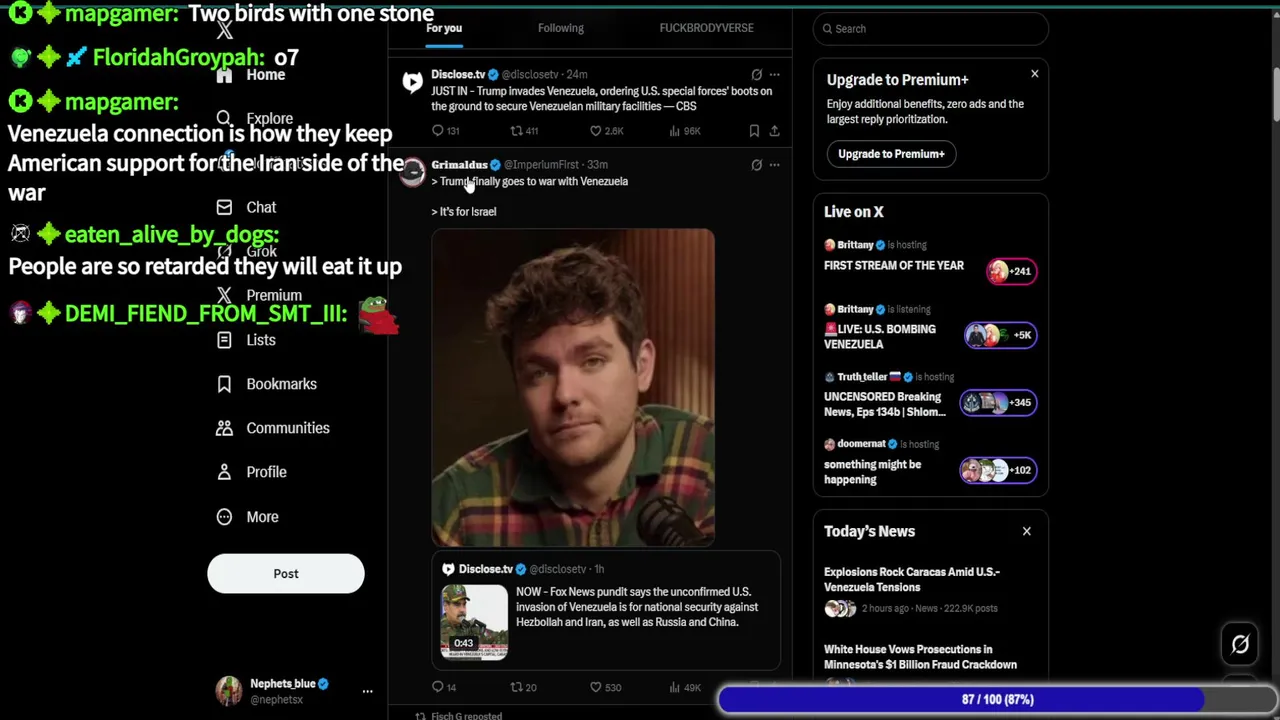
Task: Open Communities icon in sidebar
Action: (x=224, y=428)
